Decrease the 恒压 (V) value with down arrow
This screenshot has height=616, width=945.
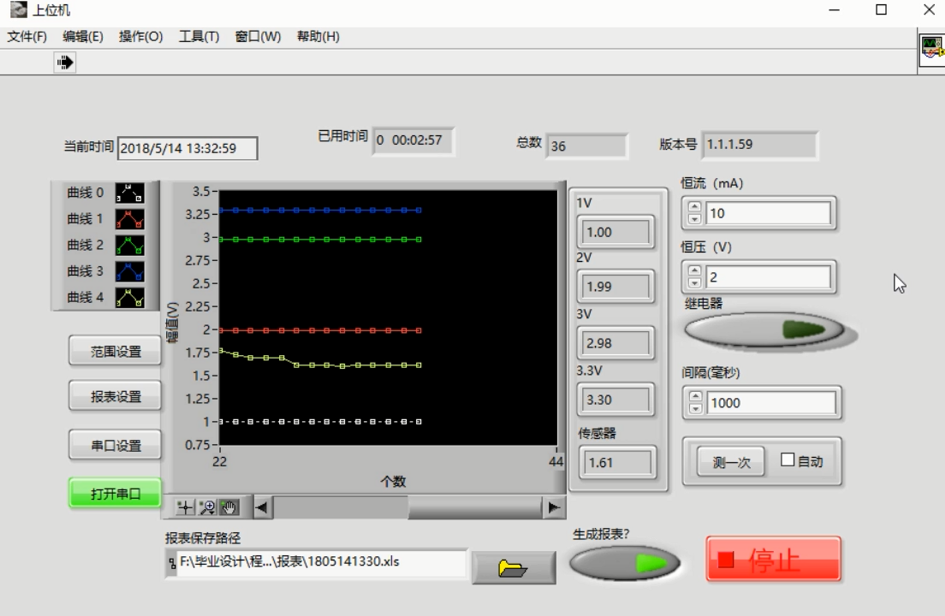pos(695,283)
